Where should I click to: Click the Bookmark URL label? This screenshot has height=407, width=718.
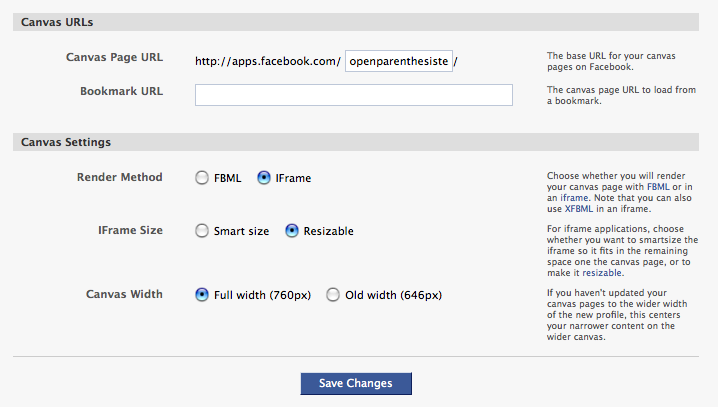pos(121,91)
